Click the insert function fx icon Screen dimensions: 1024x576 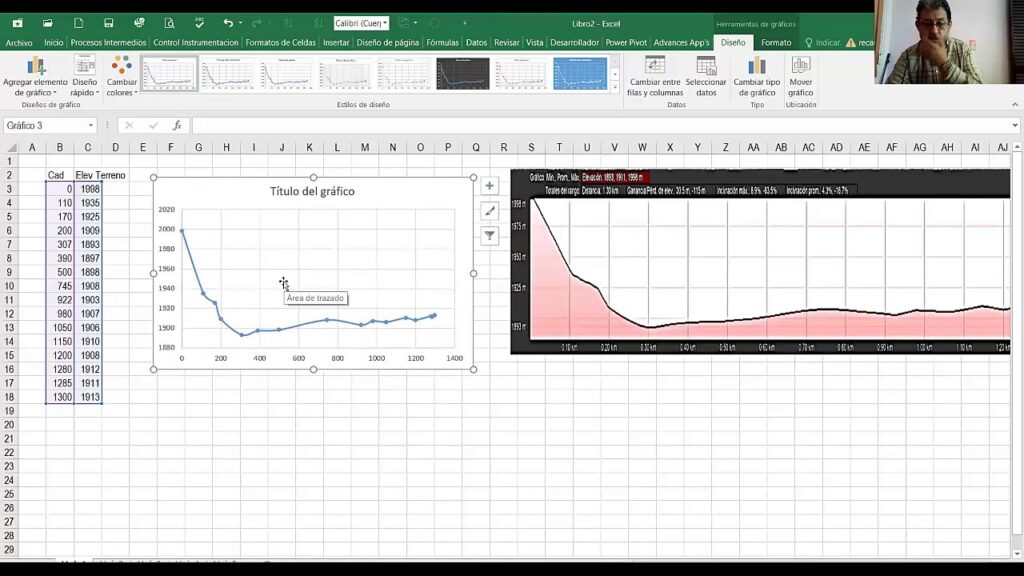(x=177, y=125)
